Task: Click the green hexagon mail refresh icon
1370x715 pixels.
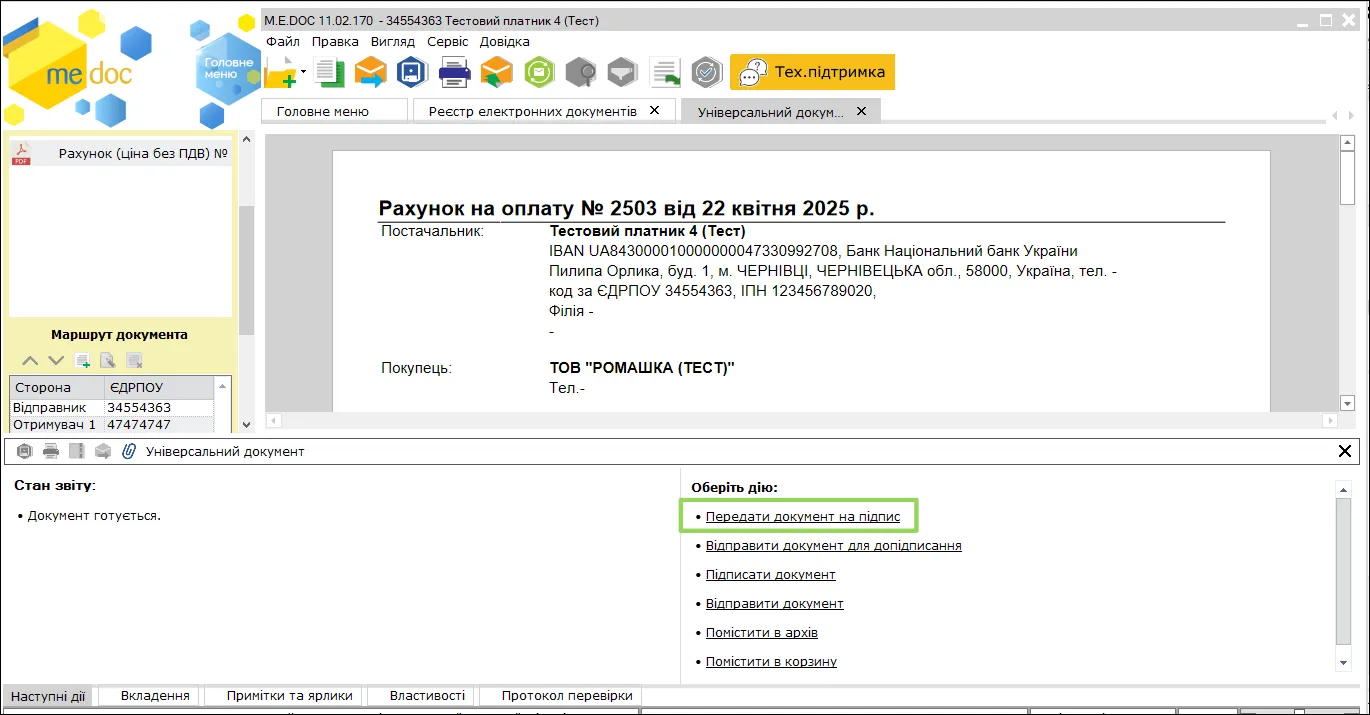Action: (539, 72)
